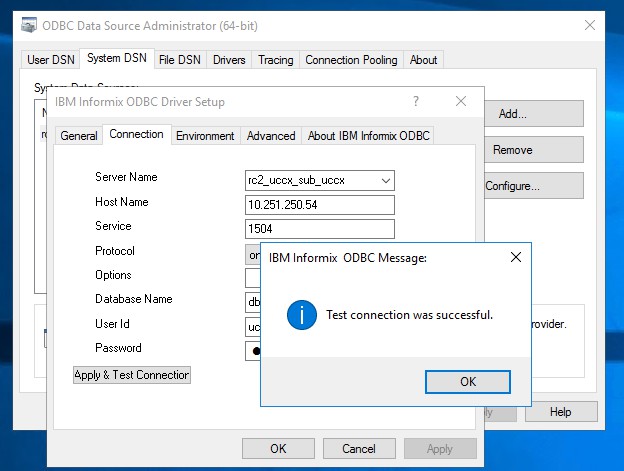The width and height of the screenshot is (624, 471).
Task: Click the Service port field
Action: click(x=320, y=228)
